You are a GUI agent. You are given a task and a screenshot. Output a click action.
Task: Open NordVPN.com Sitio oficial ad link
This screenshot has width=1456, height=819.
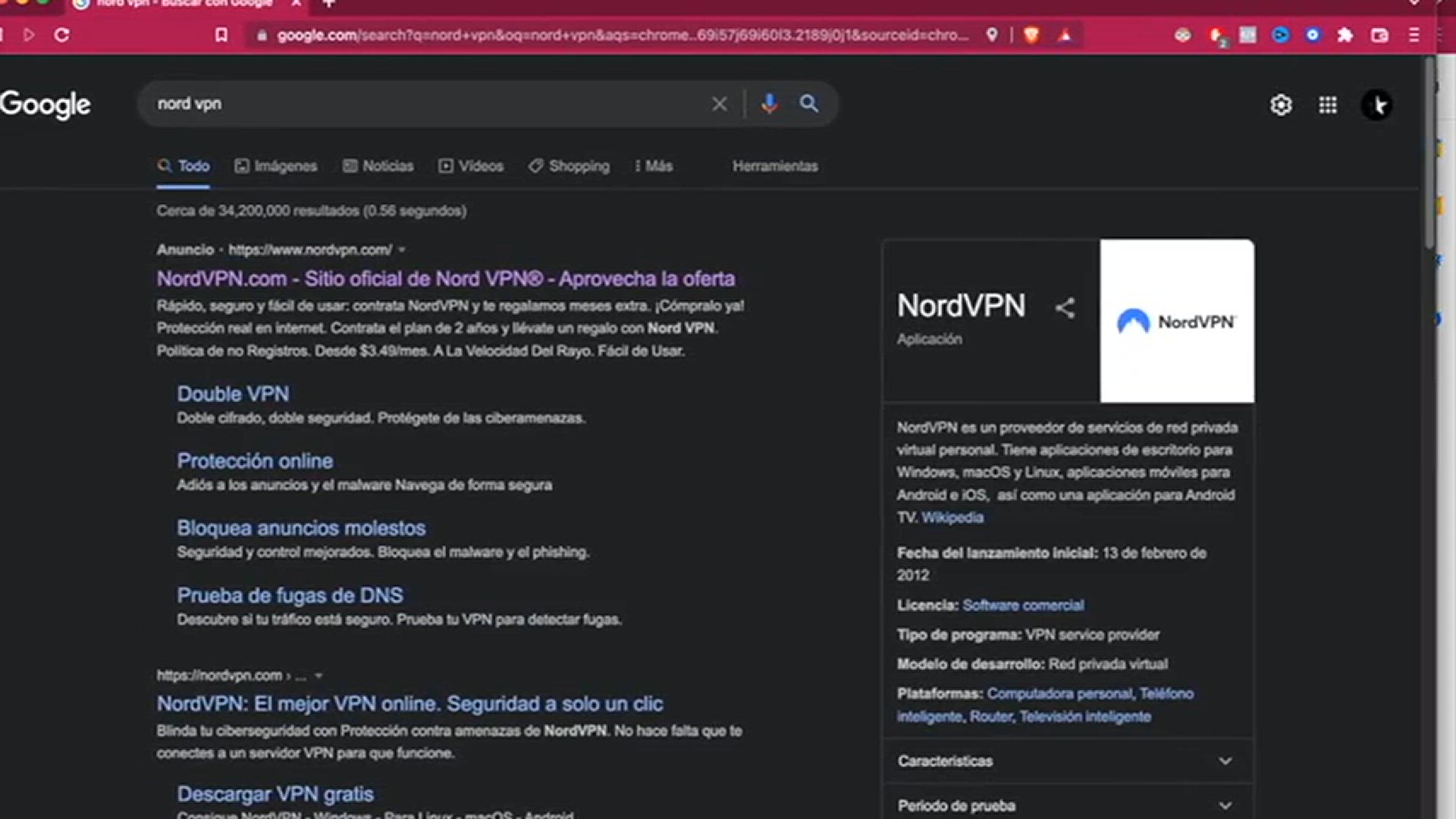(446, 279)
